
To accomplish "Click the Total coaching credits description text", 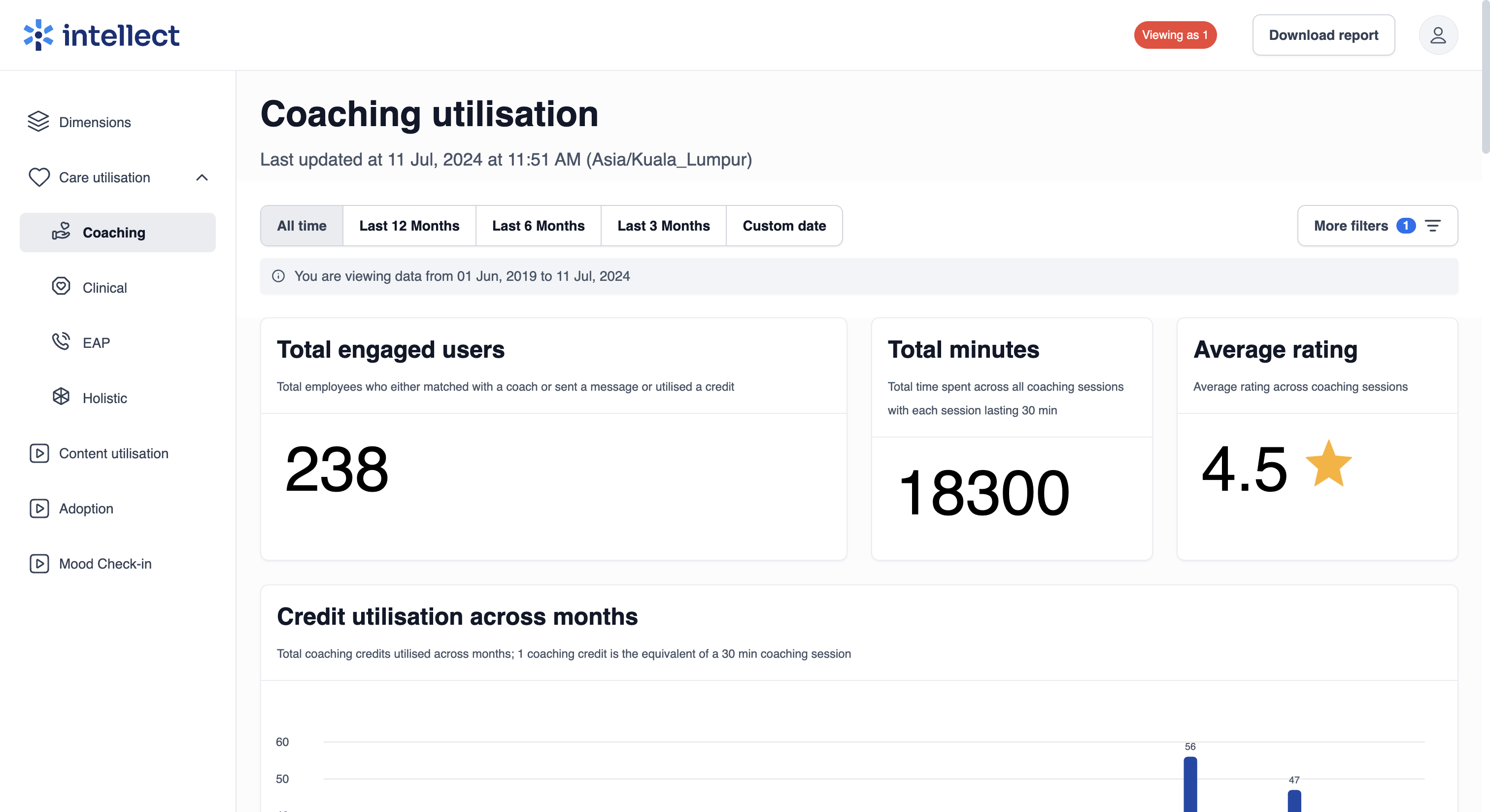I will pos(563,653).
